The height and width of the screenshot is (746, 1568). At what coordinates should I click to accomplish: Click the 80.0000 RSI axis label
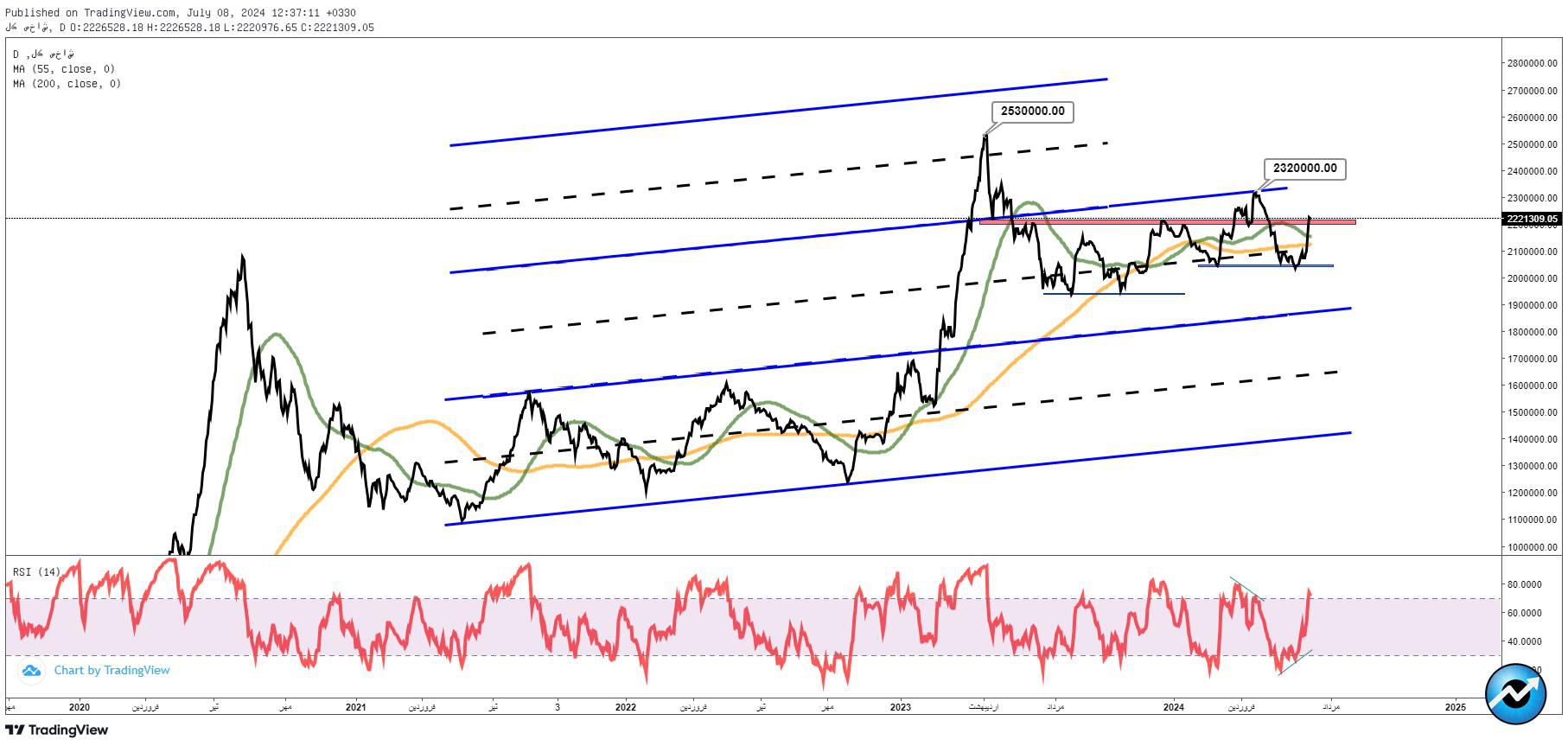coord(1525,584)
